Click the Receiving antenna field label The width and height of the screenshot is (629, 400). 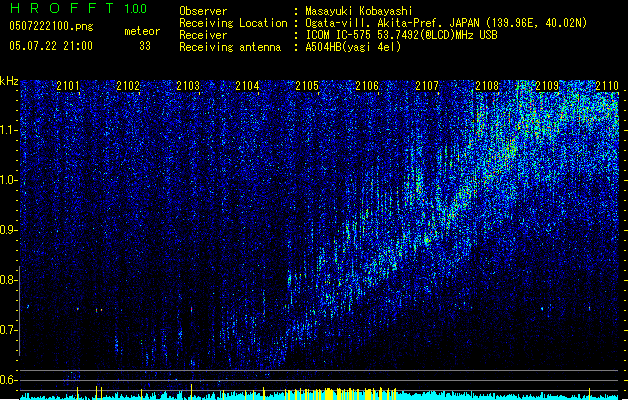point(230,47)
